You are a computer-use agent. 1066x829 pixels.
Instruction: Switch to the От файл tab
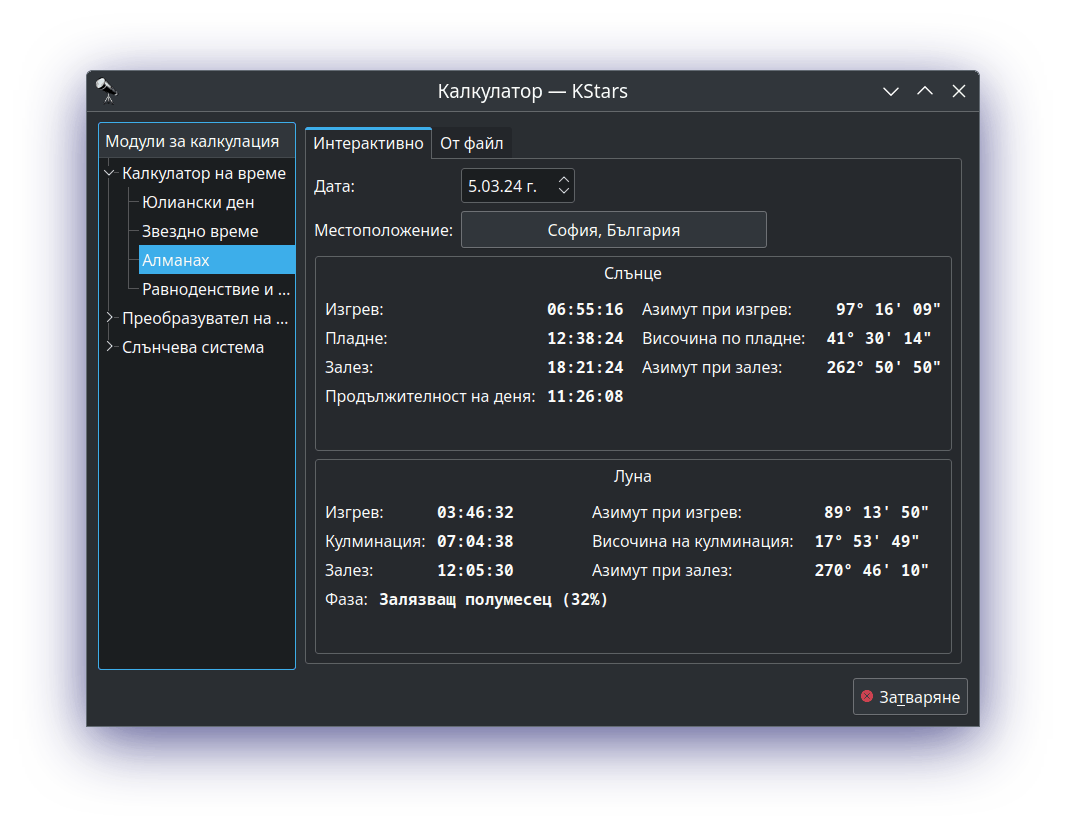pyautogui.click(x=471, y=143)
